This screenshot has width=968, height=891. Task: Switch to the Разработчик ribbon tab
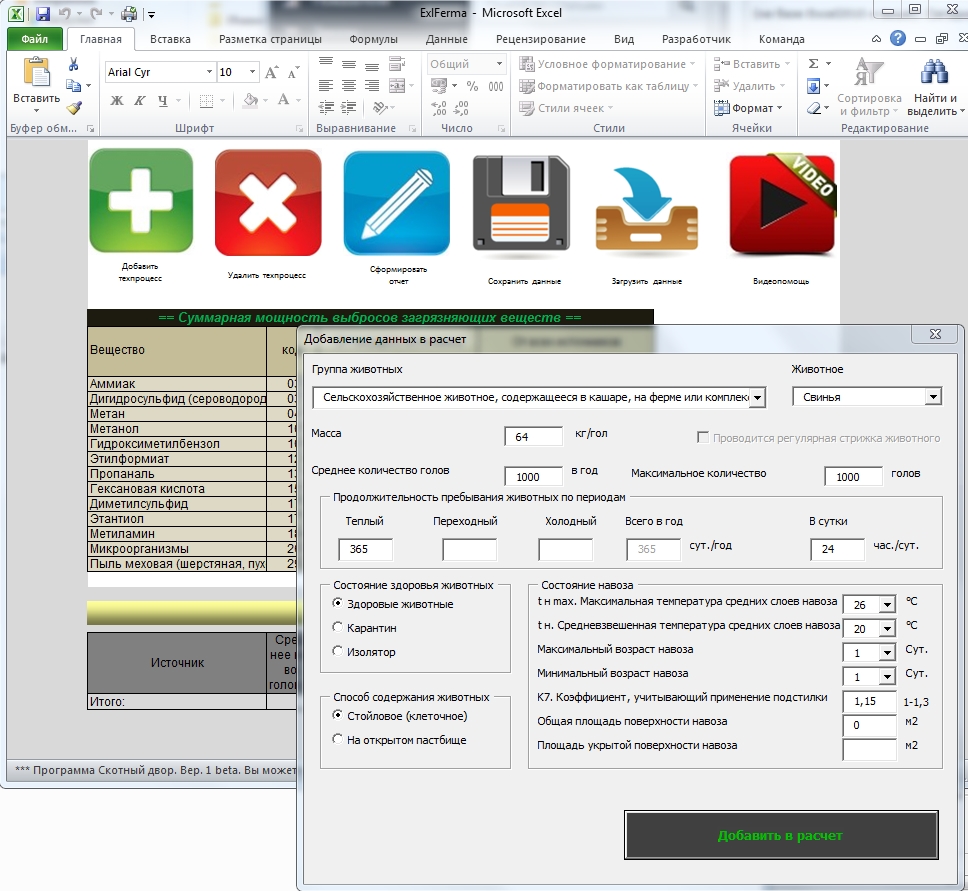click(696, 39)
